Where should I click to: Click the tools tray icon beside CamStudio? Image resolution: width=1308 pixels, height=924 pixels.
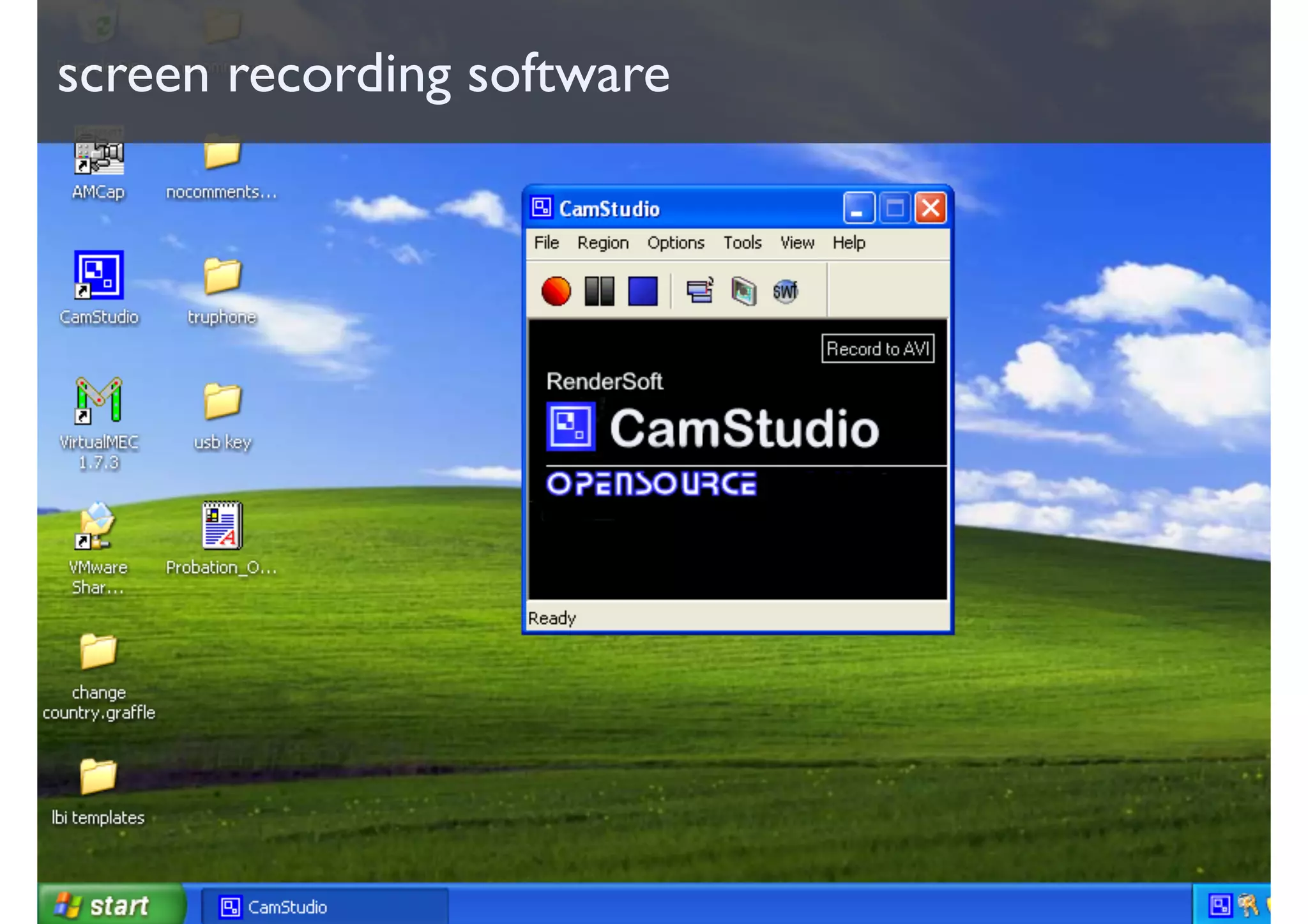[x=1247, y=905]
